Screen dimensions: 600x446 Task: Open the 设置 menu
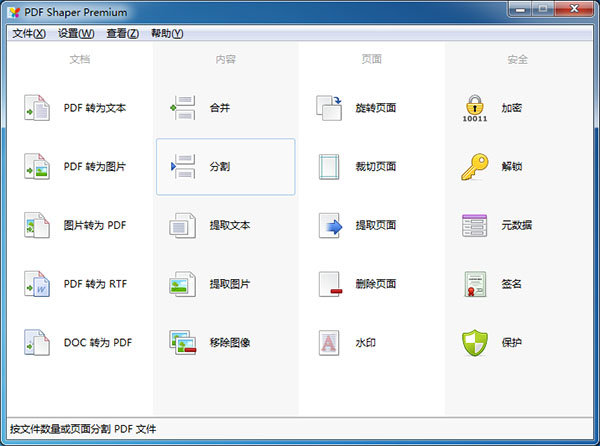point(76,33)
